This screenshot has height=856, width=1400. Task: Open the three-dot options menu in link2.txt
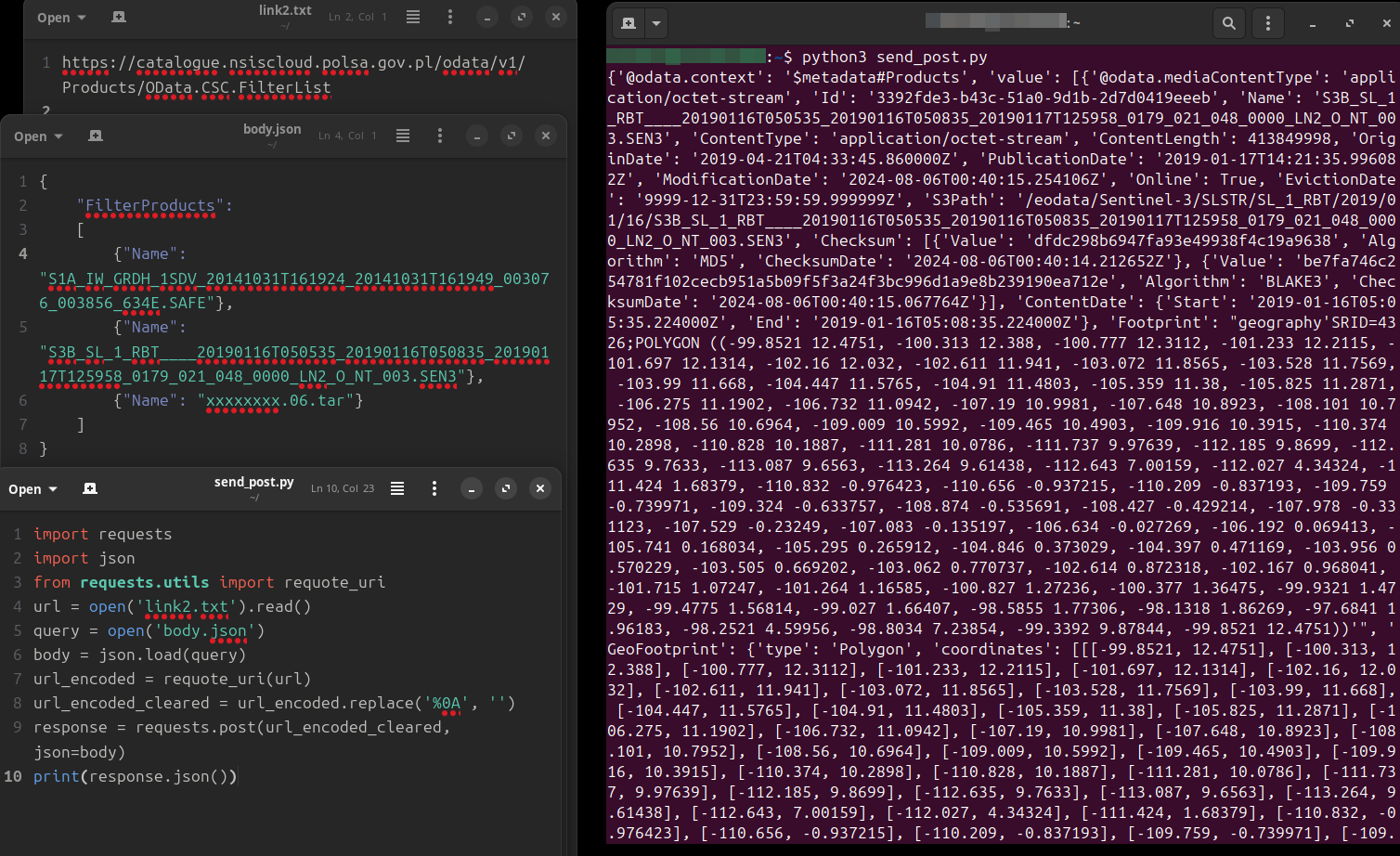(x=450, y=17)
